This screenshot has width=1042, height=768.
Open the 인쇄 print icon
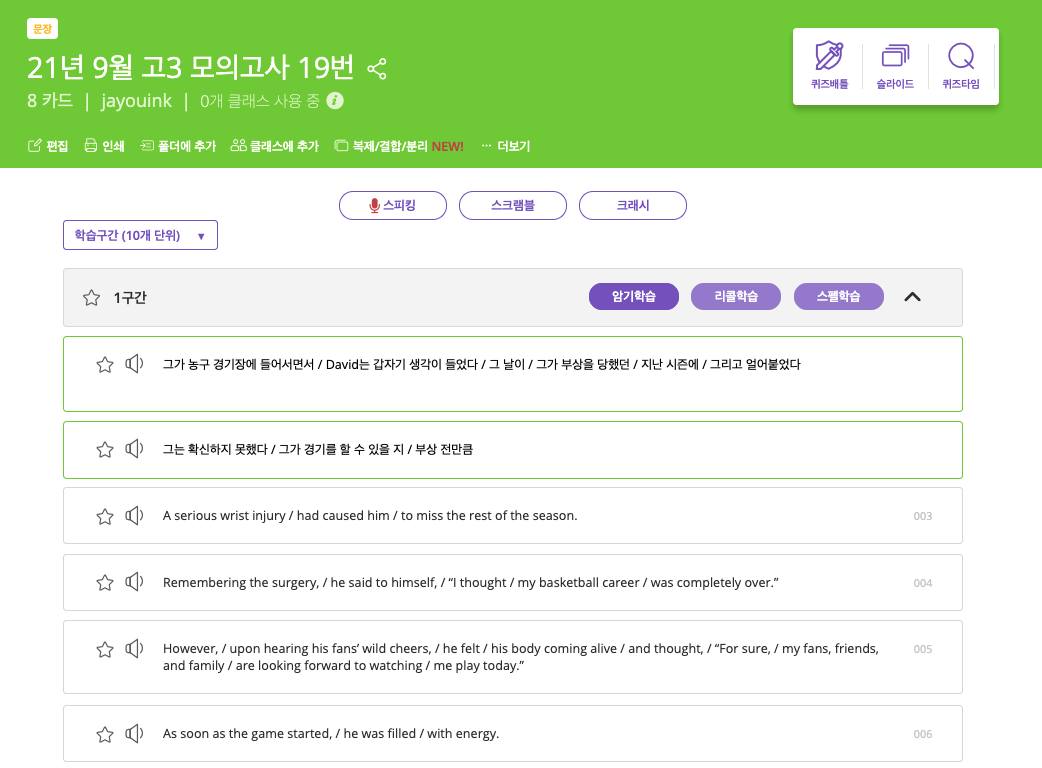(104, 144)
